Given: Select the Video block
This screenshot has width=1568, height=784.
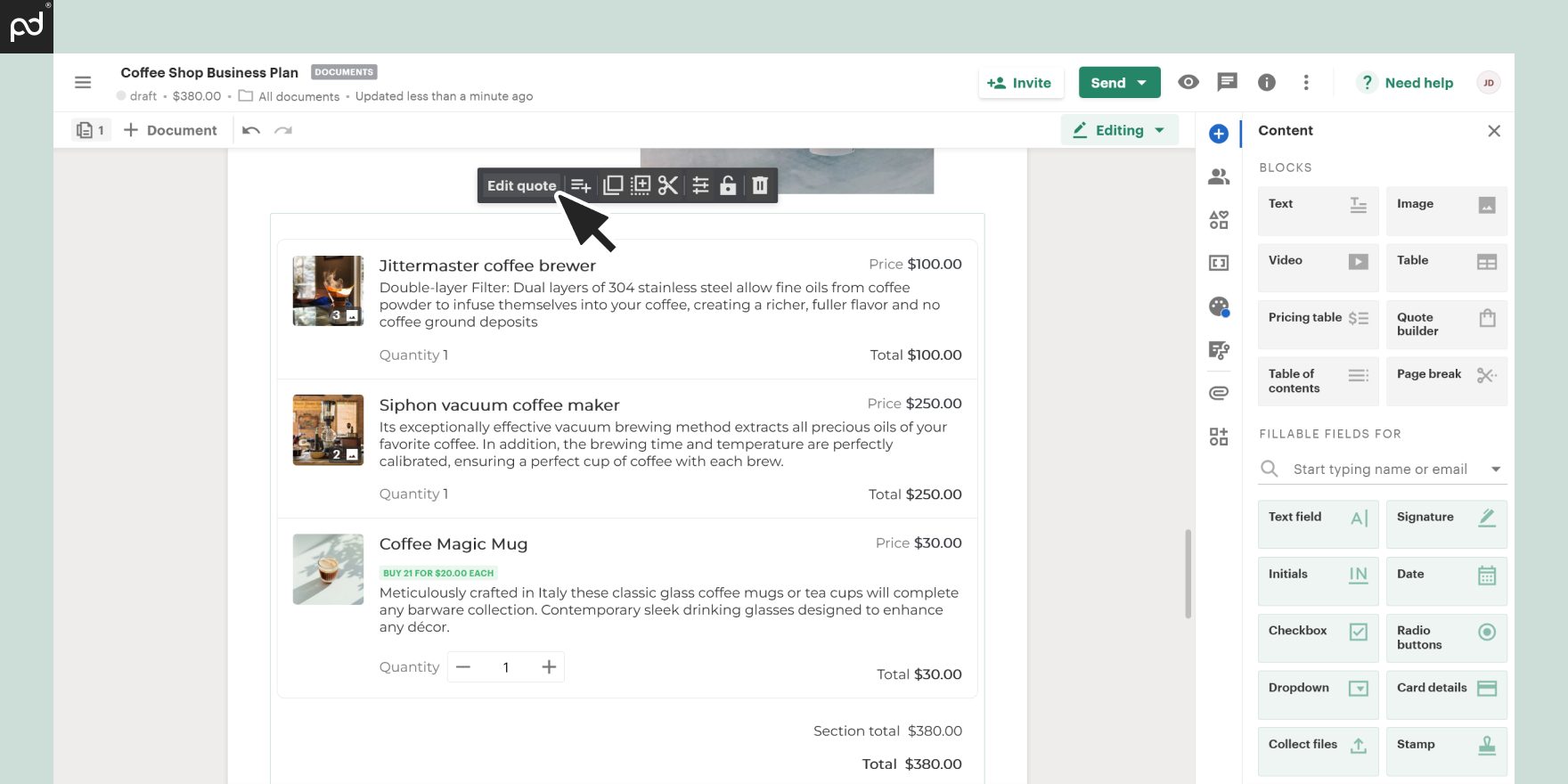Looking at the screenshot, I should click(x=1318, y=267).
